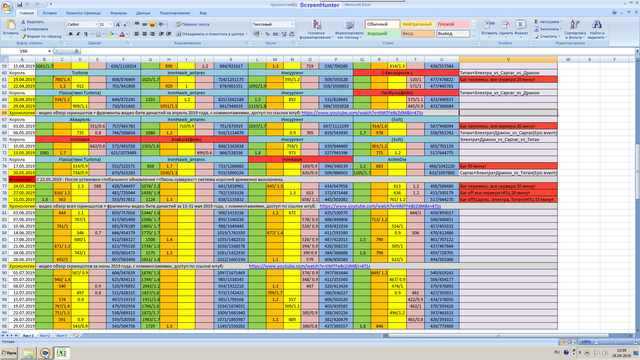Switch to the Формулы ribbon tab
The width and height of the screenshot is (640, 360).
pos(118,13)
